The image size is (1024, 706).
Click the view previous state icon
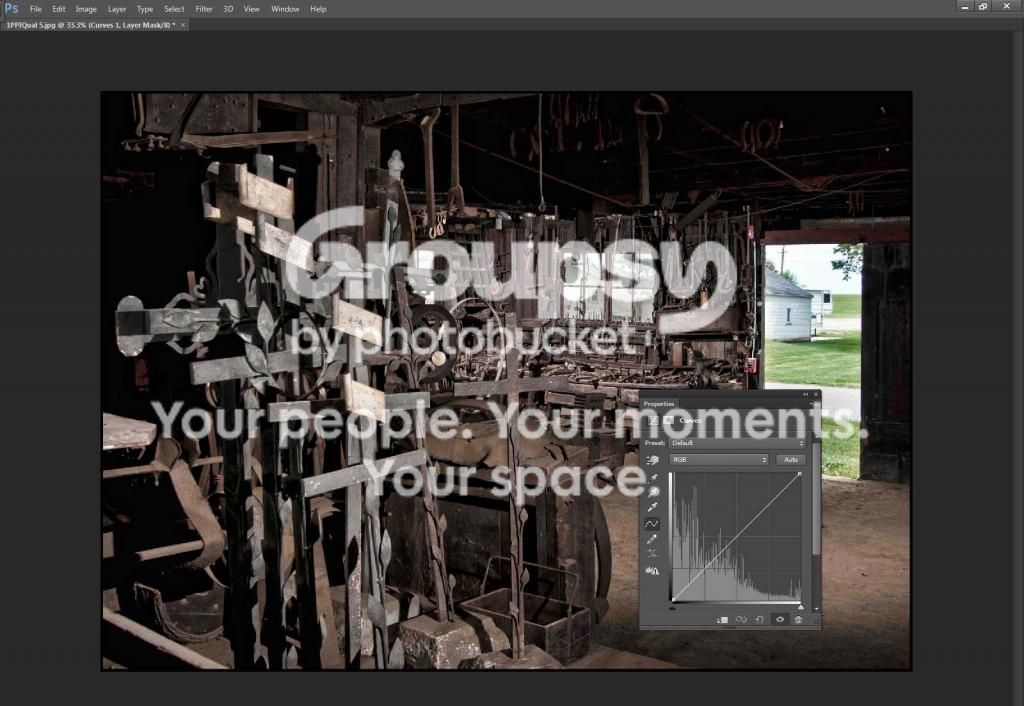point(741,620)
